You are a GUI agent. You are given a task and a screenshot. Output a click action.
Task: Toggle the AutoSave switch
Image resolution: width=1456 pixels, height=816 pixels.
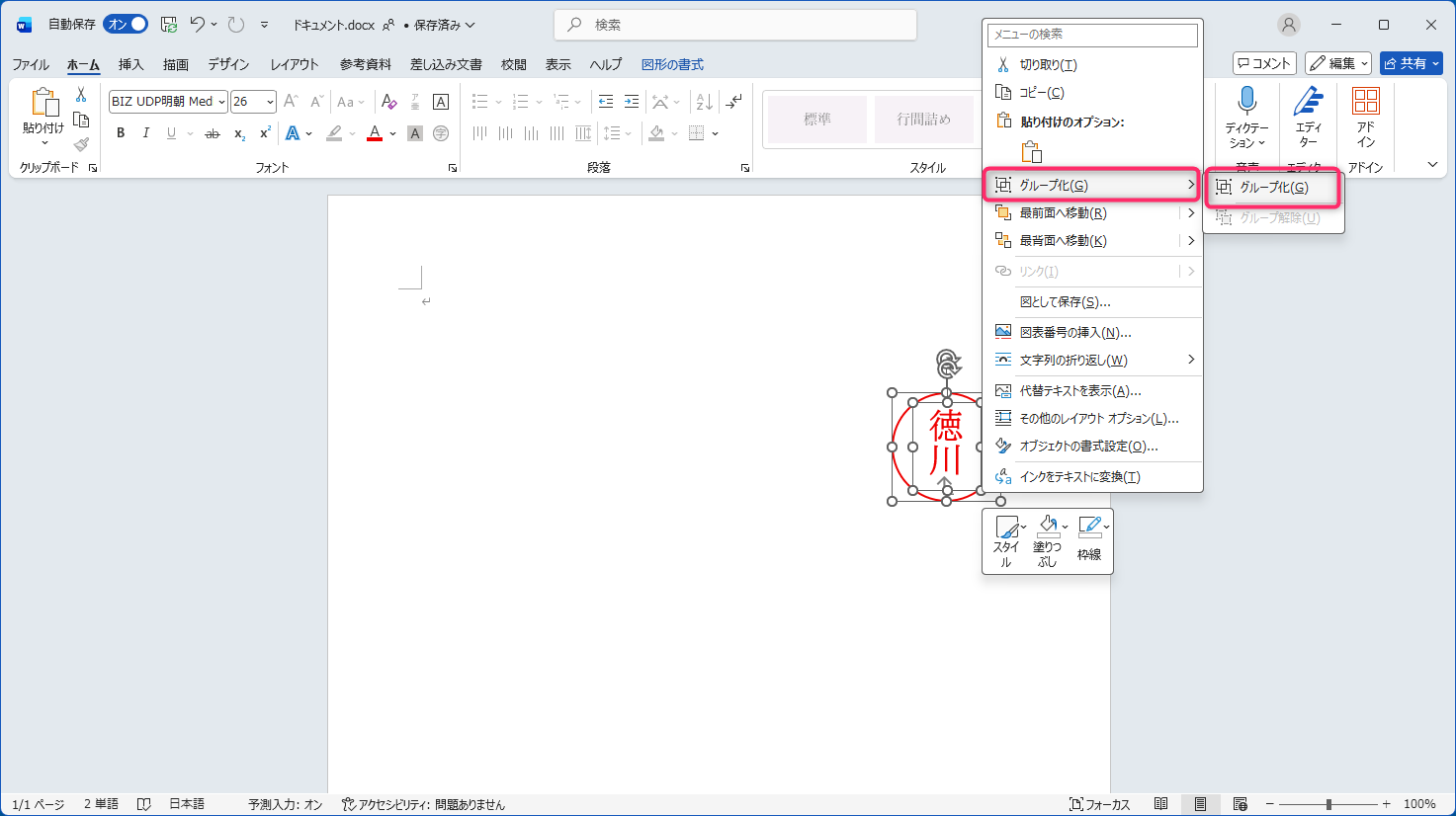point(126,25)
